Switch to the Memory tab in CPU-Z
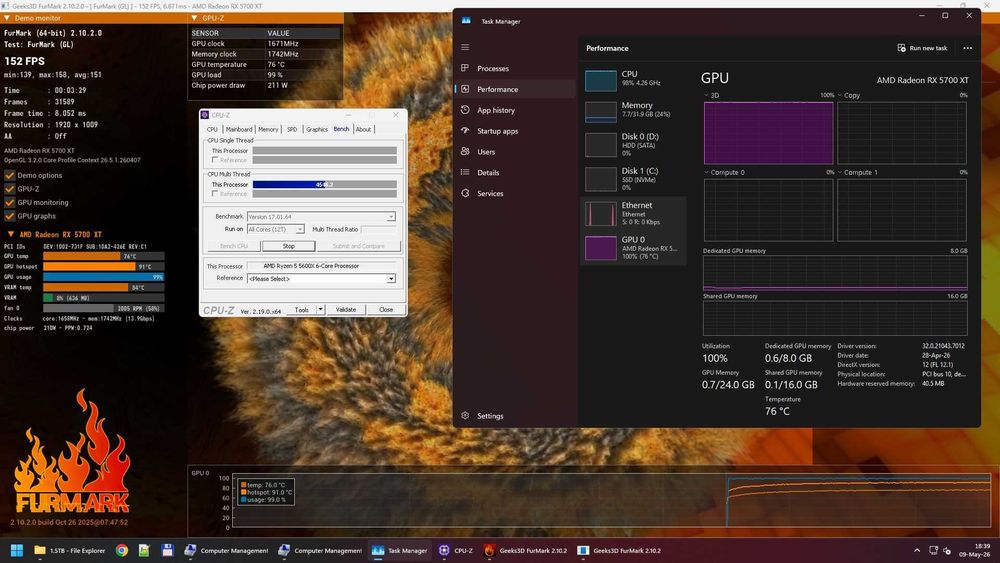The width and height of the screenshot is (1000, 563). pos(268,129)
